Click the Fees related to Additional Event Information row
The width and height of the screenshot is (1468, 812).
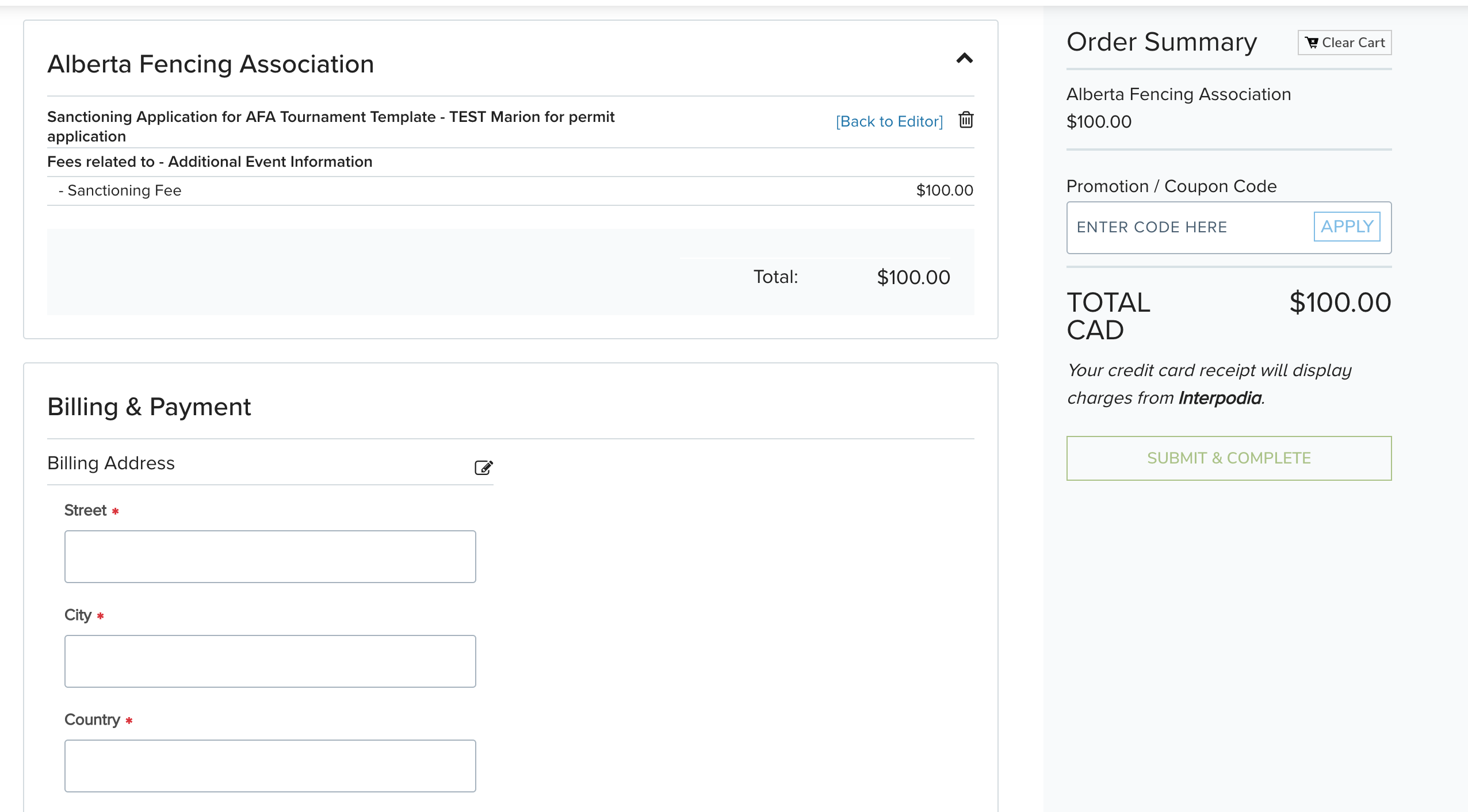(x=210, y=162)
